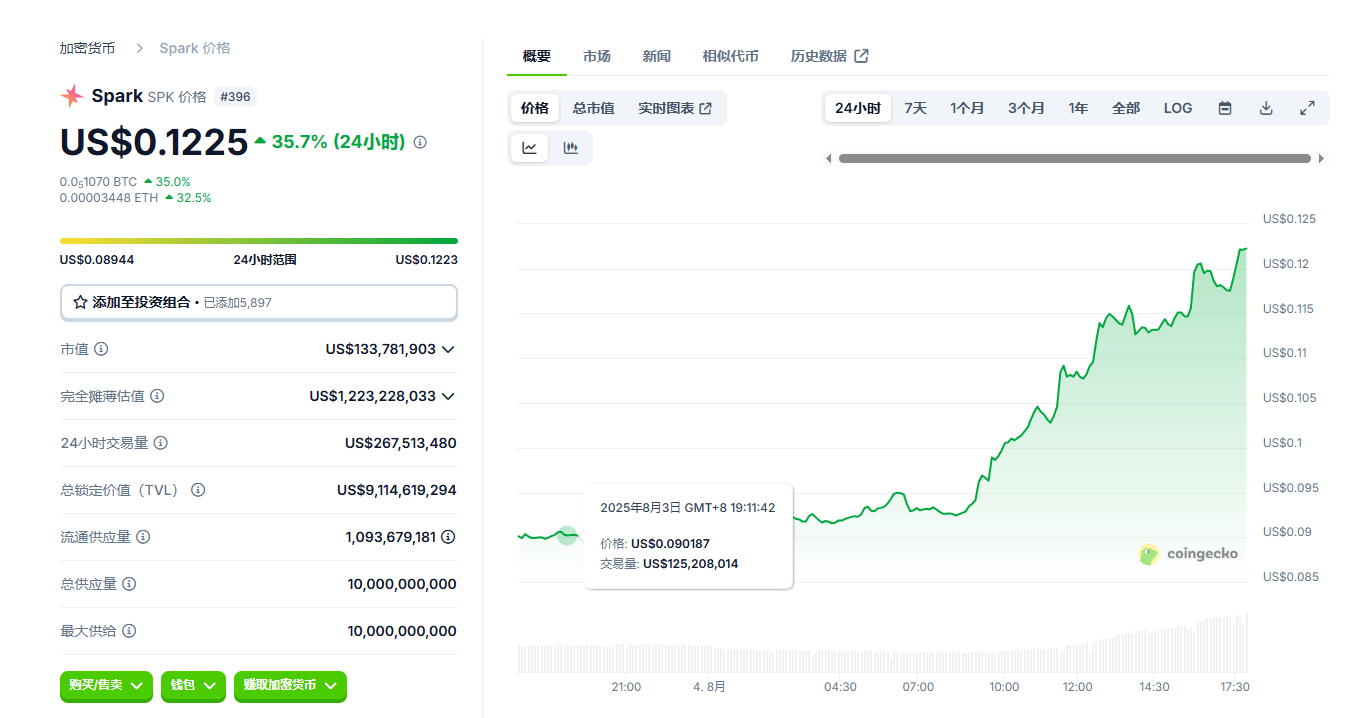Click the US$0.1225 price text
The width and height of the screenshot is (1362, 718).
coord(154,142)
